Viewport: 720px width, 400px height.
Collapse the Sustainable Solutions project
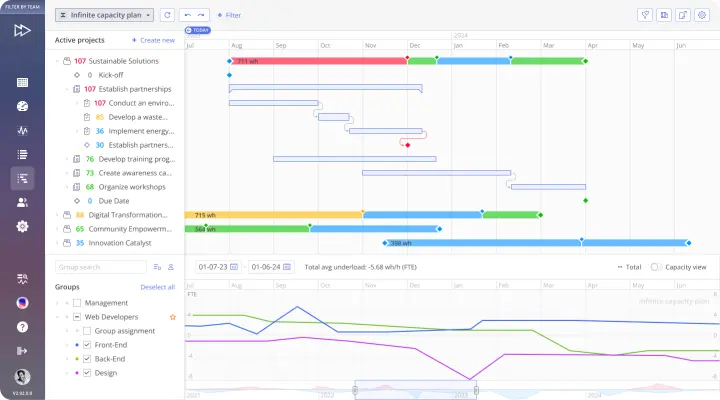point(56,61)
